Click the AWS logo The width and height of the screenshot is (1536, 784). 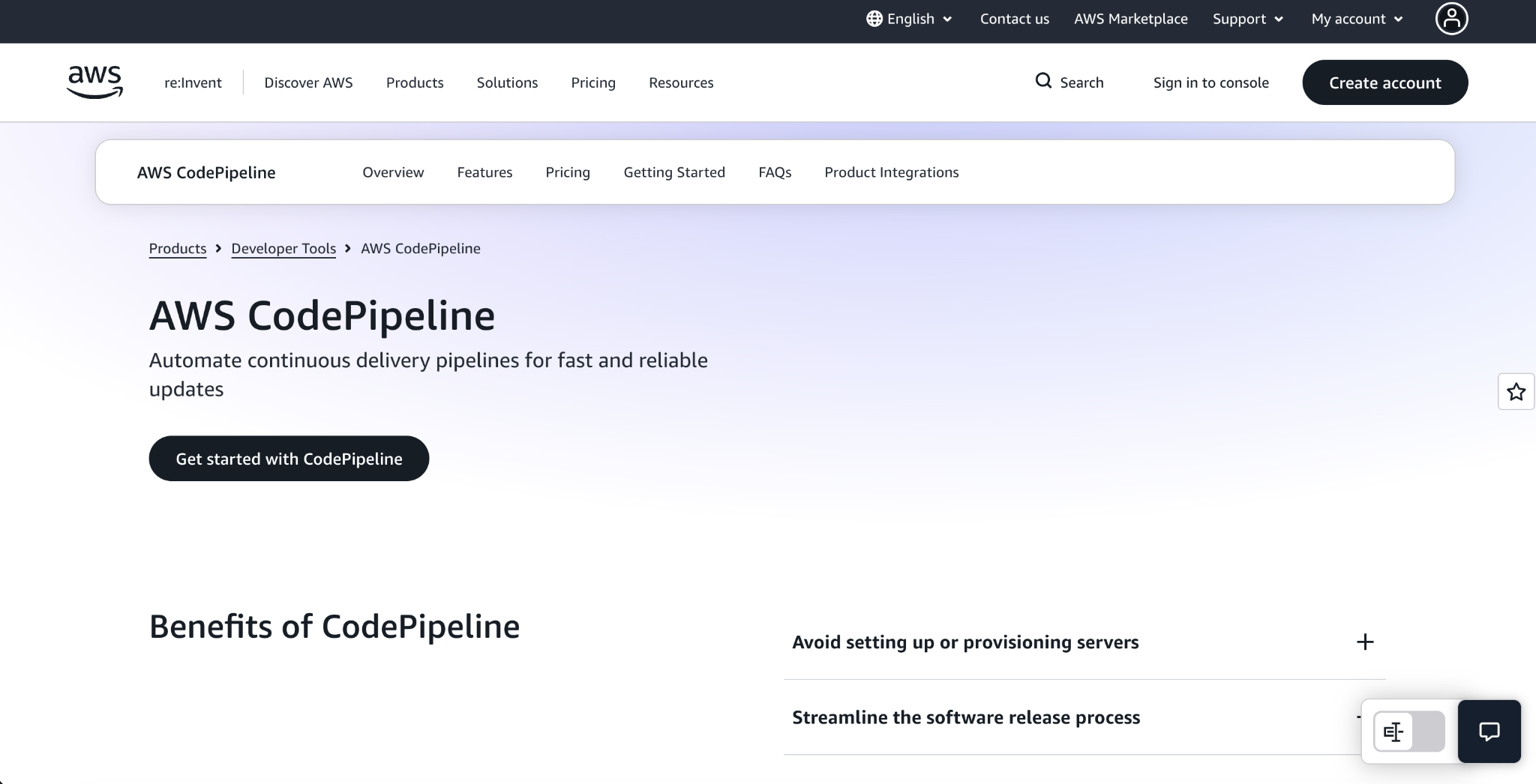[x=94, y=82]
